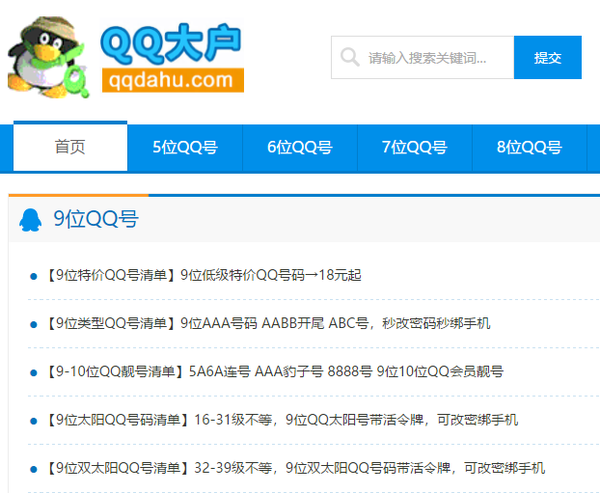Go to the 首页 tab
The height and width of the screenshot is (493, 600).
coord(70,147)
